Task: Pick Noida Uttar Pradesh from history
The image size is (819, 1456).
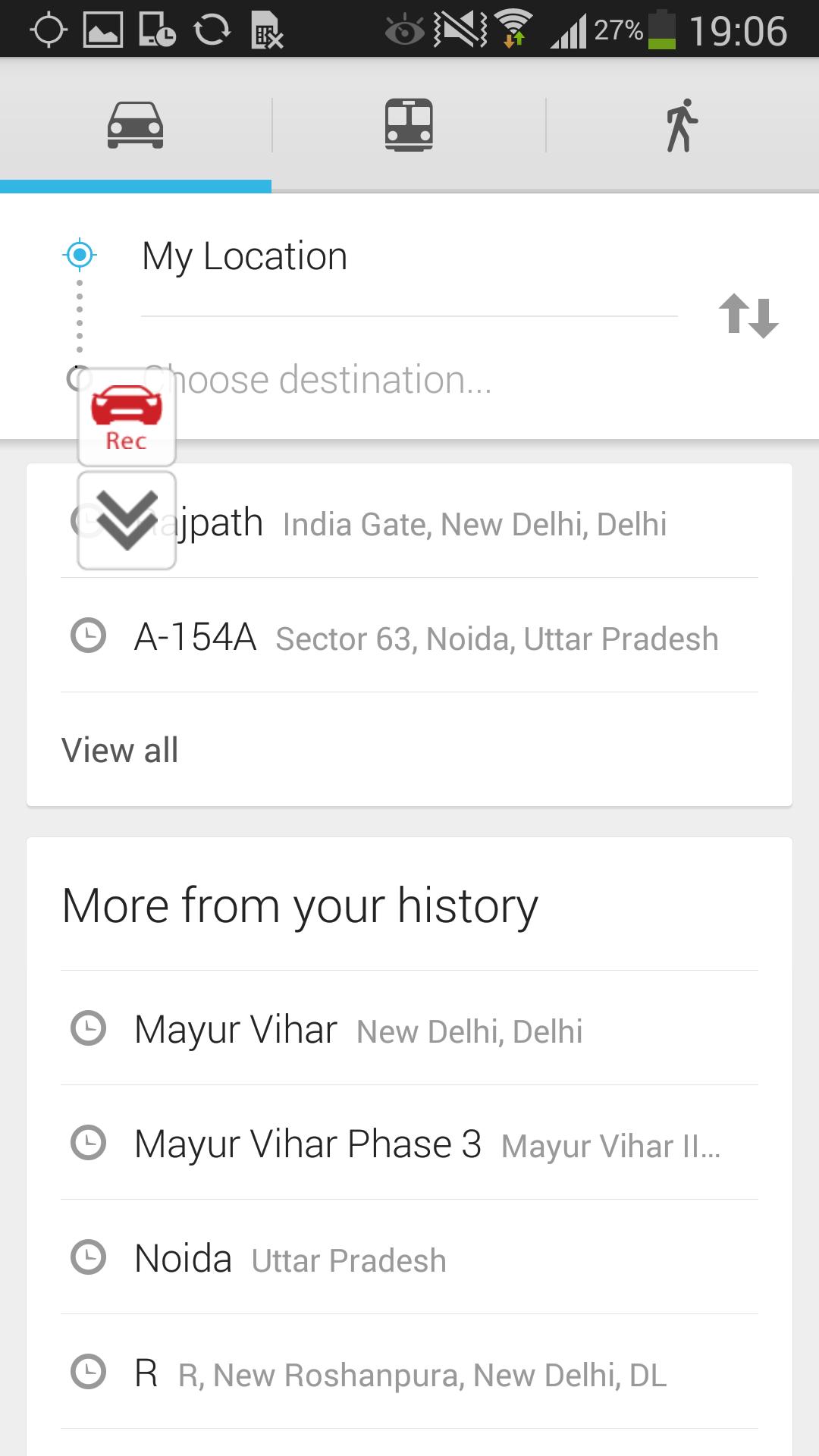Action: pyautogui.click(x=290, y=1259)
